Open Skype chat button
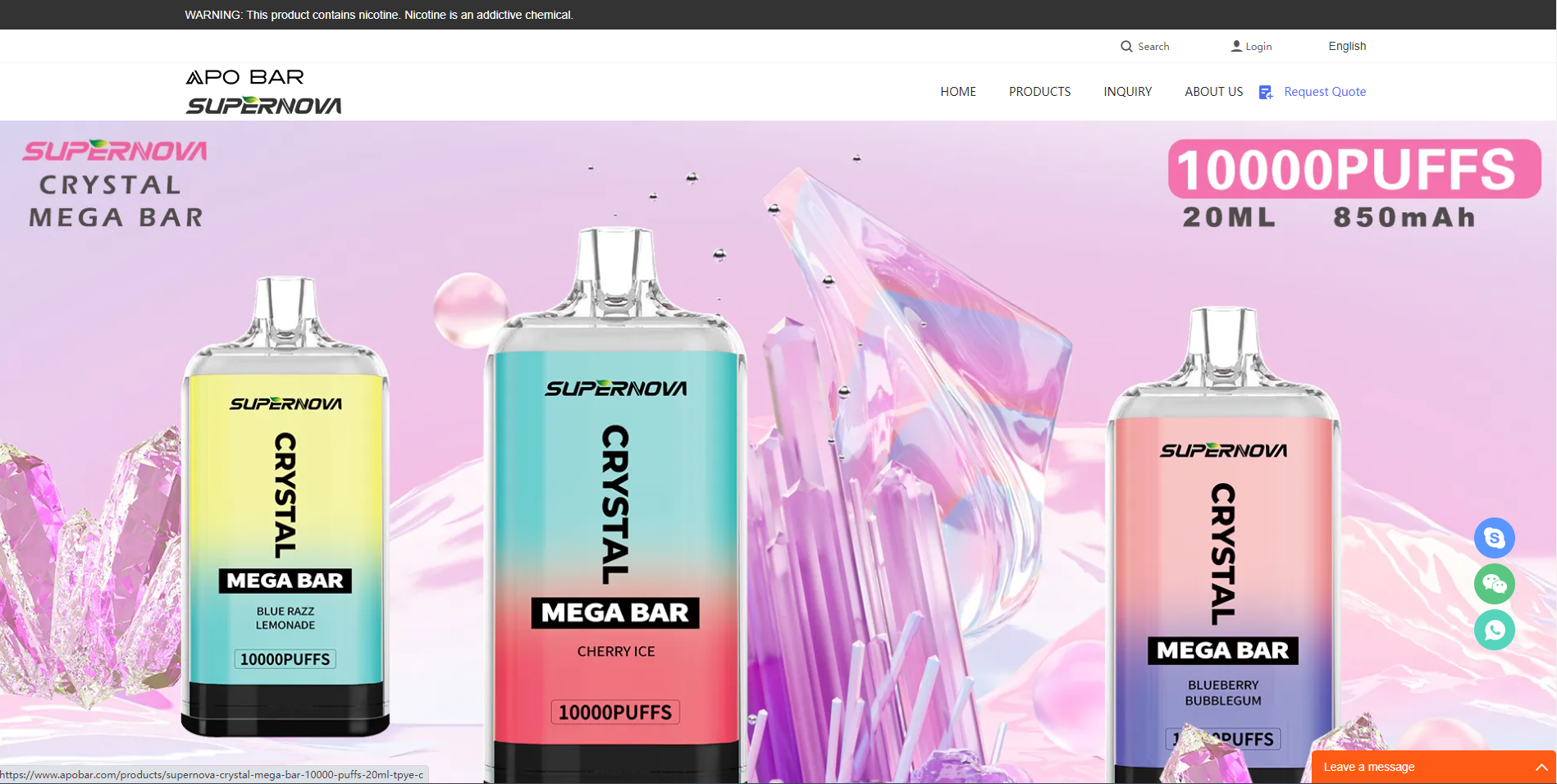 pos(1494,538)
